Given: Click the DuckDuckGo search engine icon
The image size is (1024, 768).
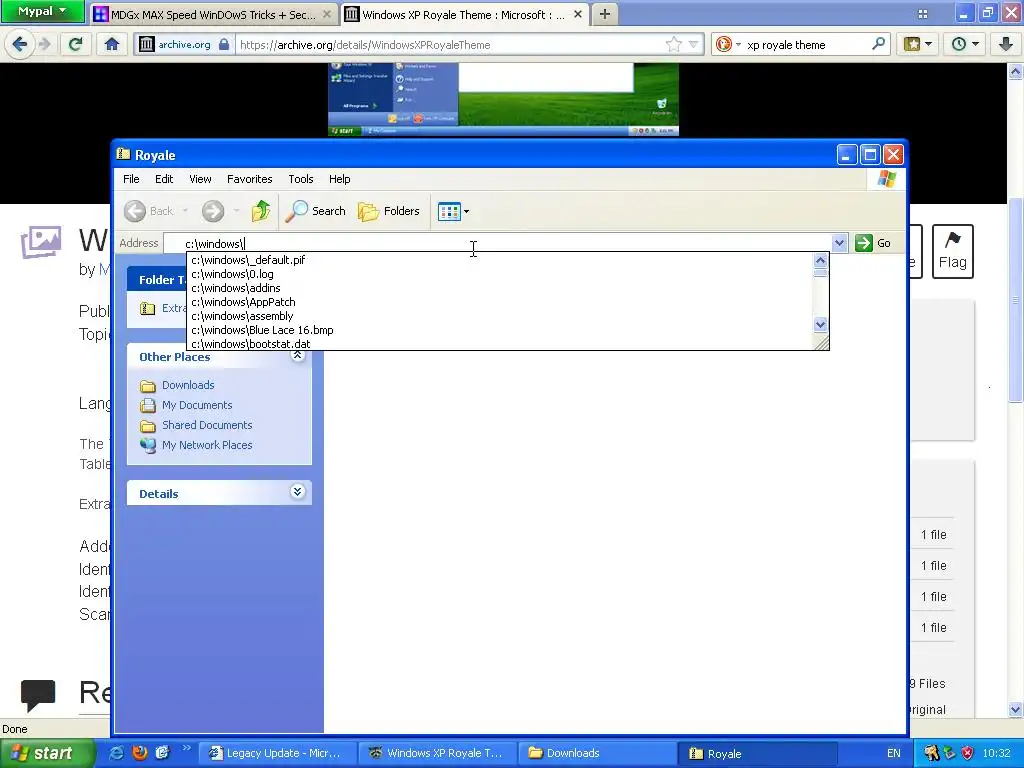Looking at the screenshot, I should [x=724, y=44].
